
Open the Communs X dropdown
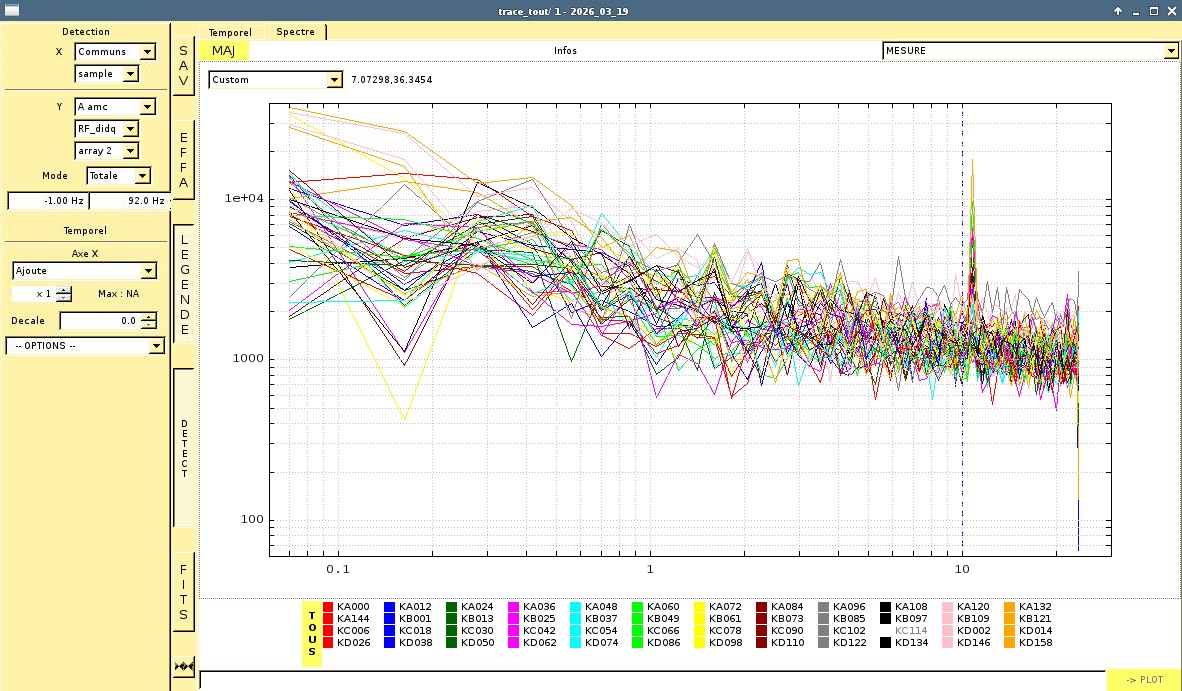(x=115, y=52)
